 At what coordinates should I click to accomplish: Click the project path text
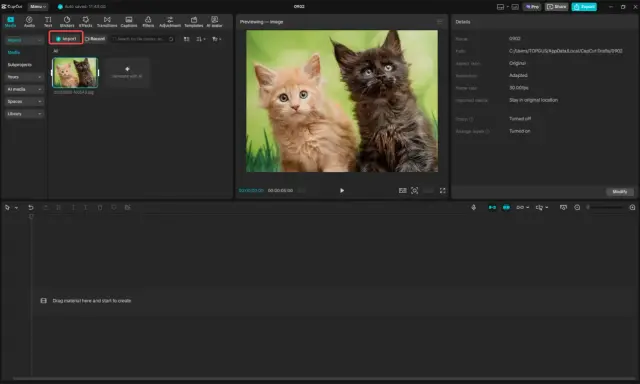point(565,51)
